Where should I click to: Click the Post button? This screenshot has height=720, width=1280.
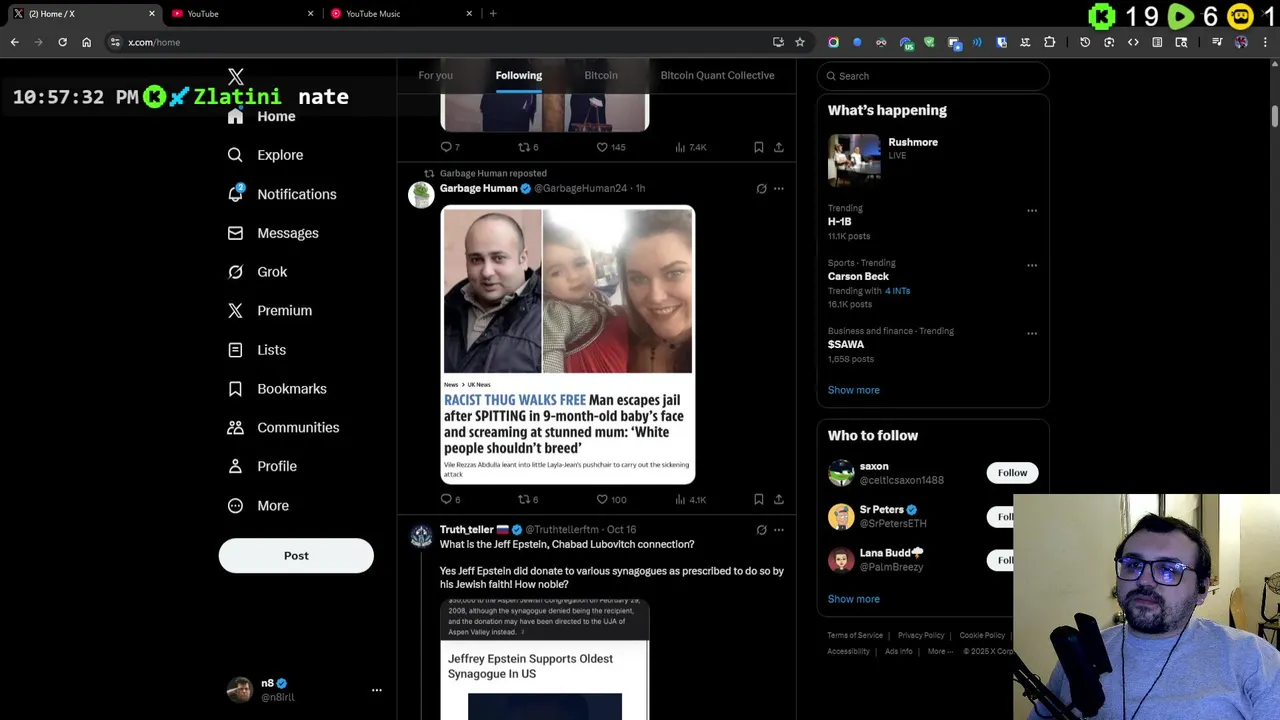click(x=296, y=556)
